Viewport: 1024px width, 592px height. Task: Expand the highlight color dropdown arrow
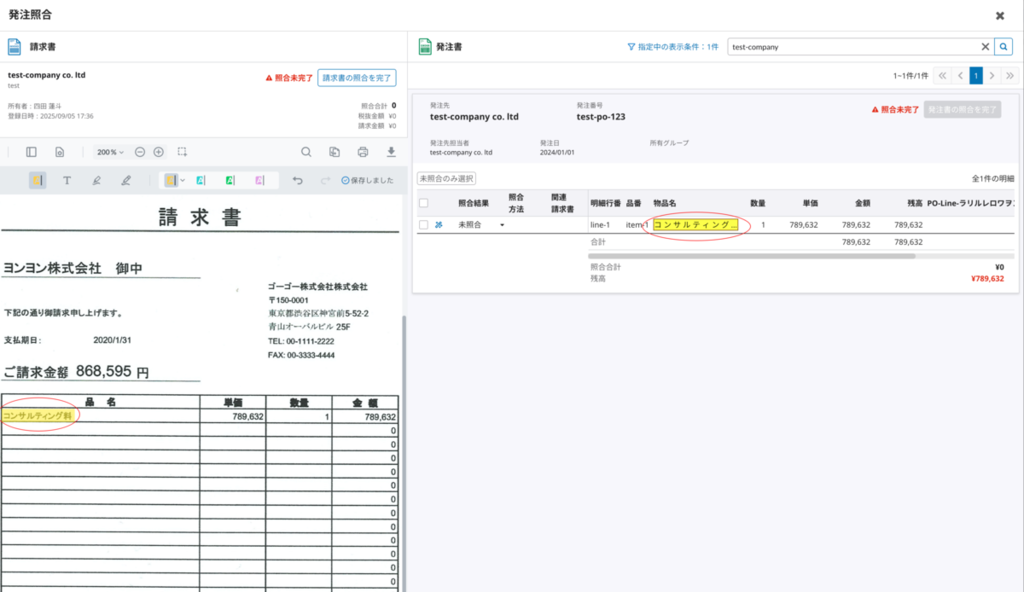(x=182, y=180)
